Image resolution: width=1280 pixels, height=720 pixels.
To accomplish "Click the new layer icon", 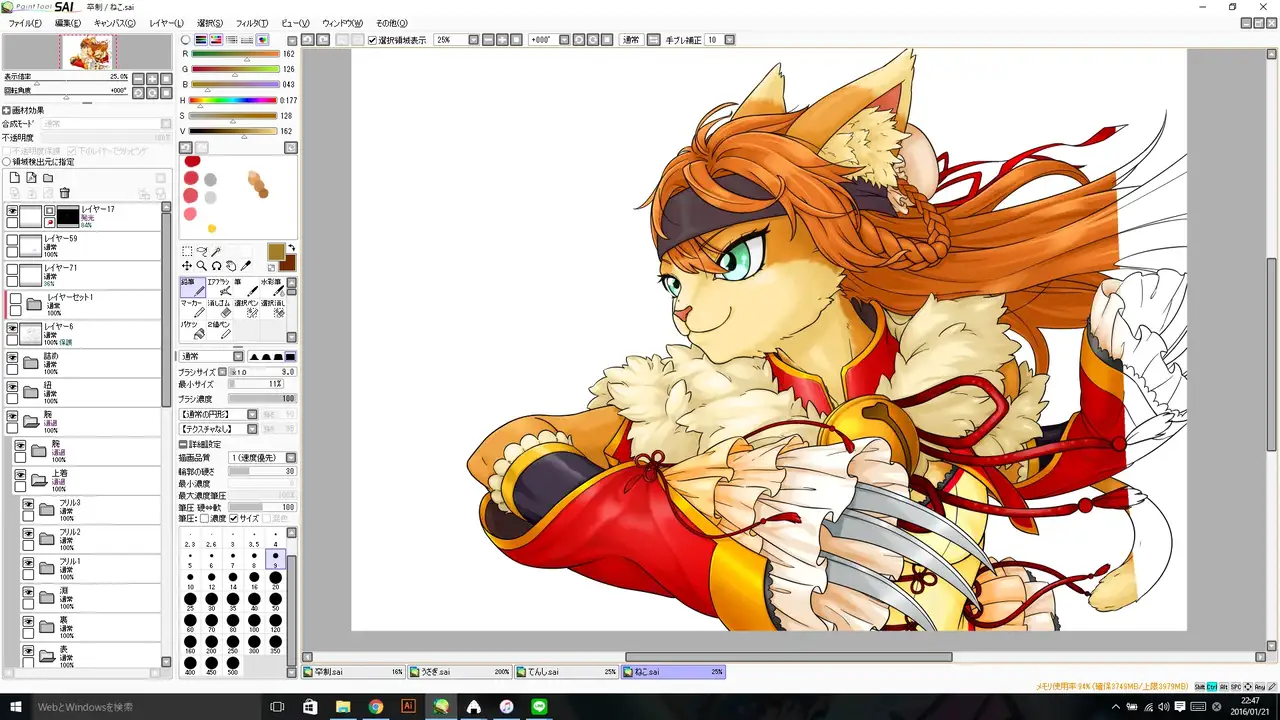I will point(15,178).
